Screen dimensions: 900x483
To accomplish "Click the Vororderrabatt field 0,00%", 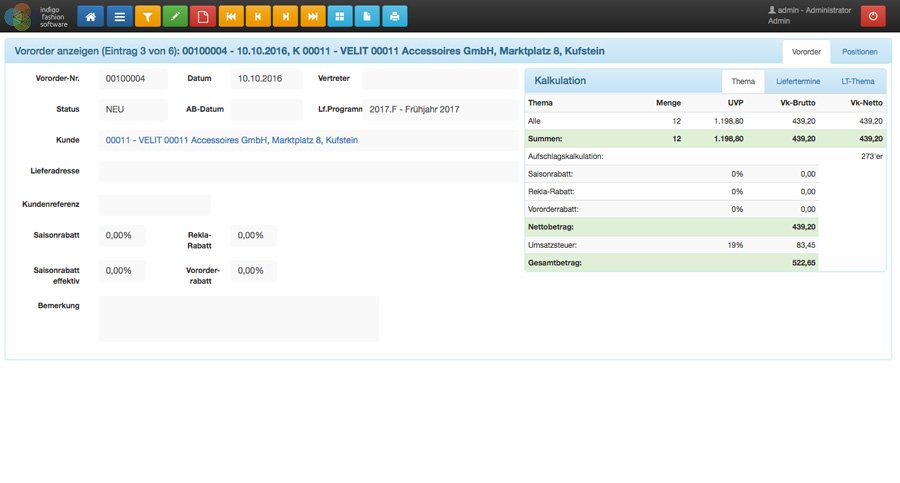I will 253,271.
